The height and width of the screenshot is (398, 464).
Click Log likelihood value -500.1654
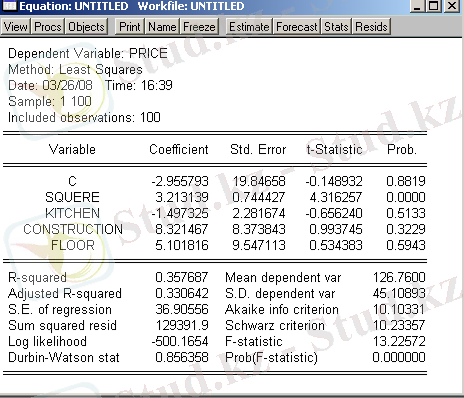(x=180, y=341)
